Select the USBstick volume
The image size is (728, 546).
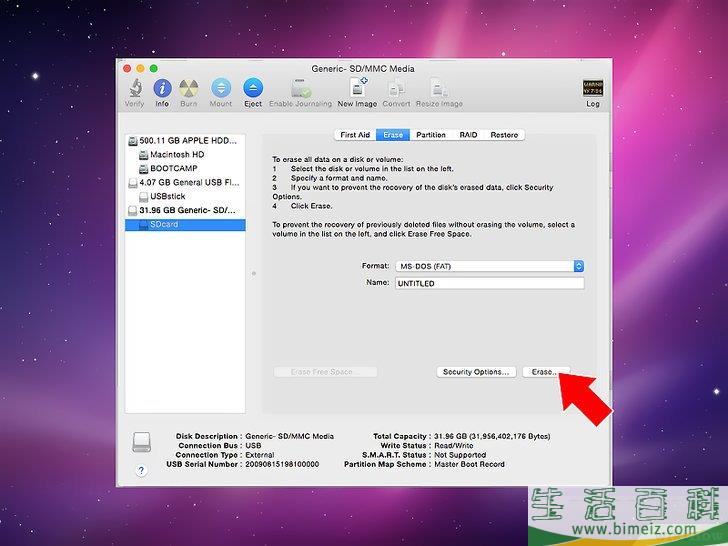click(x=185, y=196)
